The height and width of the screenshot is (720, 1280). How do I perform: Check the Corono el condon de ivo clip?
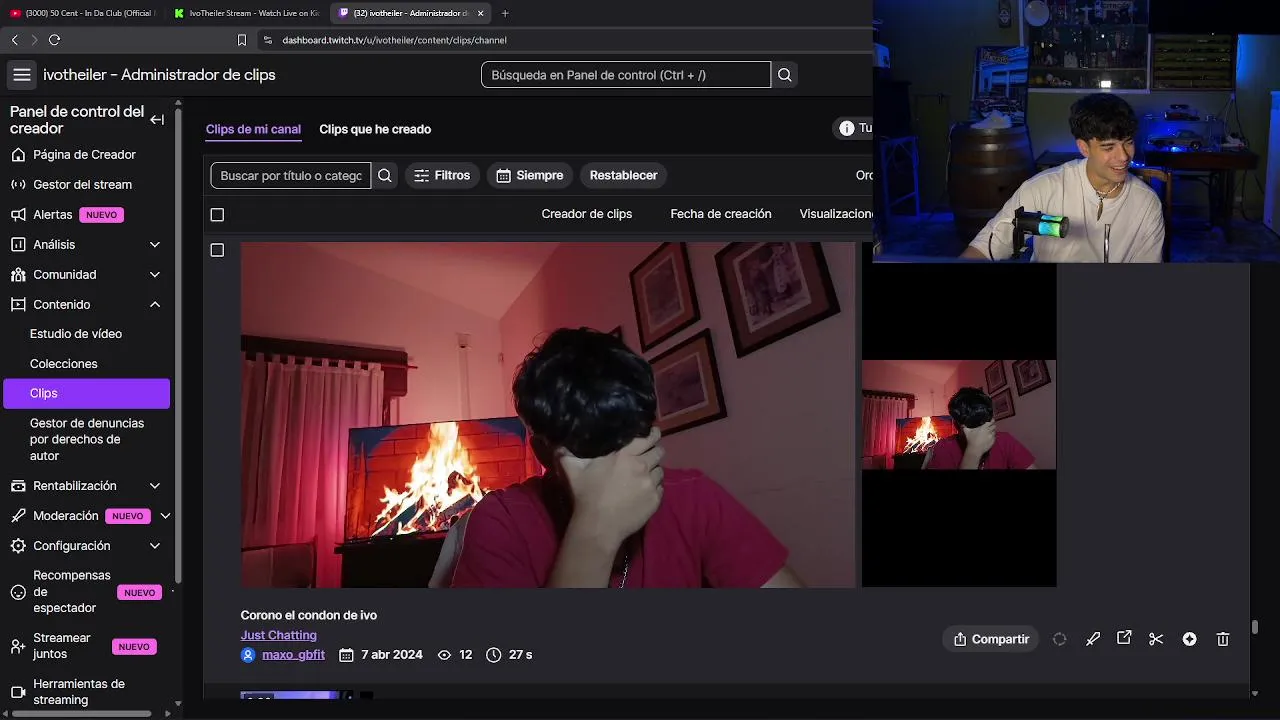pyautogui.click(x=217, y=250)
